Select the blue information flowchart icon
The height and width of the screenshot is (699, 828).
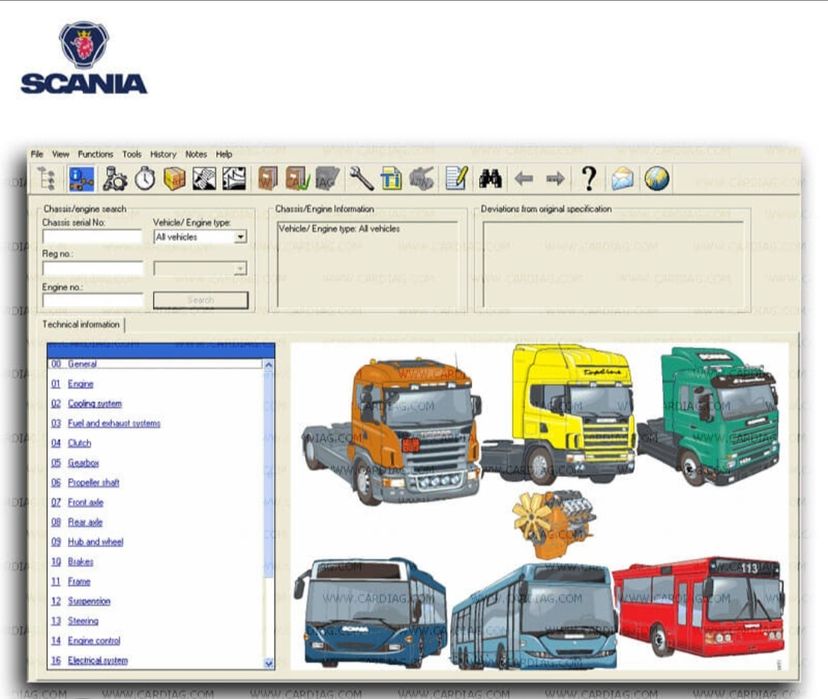pyautogui.click(x=82, y=178)
